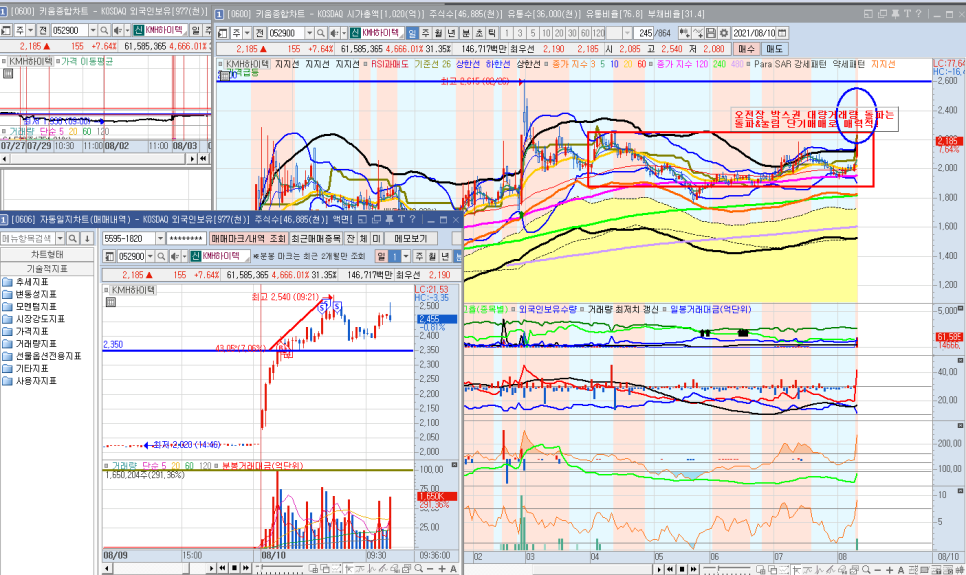Open the speaker dropdown arrow in the 0606 window
The width and height of the screenshot is (966, 575).
(184, 256)
